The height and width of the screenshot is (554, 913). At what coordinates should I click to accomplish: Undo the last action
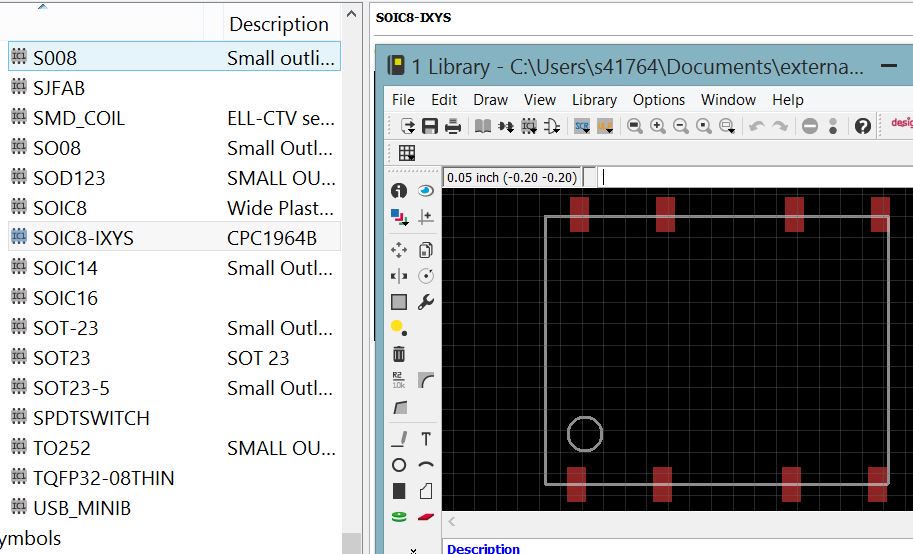click(x=756, y=126)
